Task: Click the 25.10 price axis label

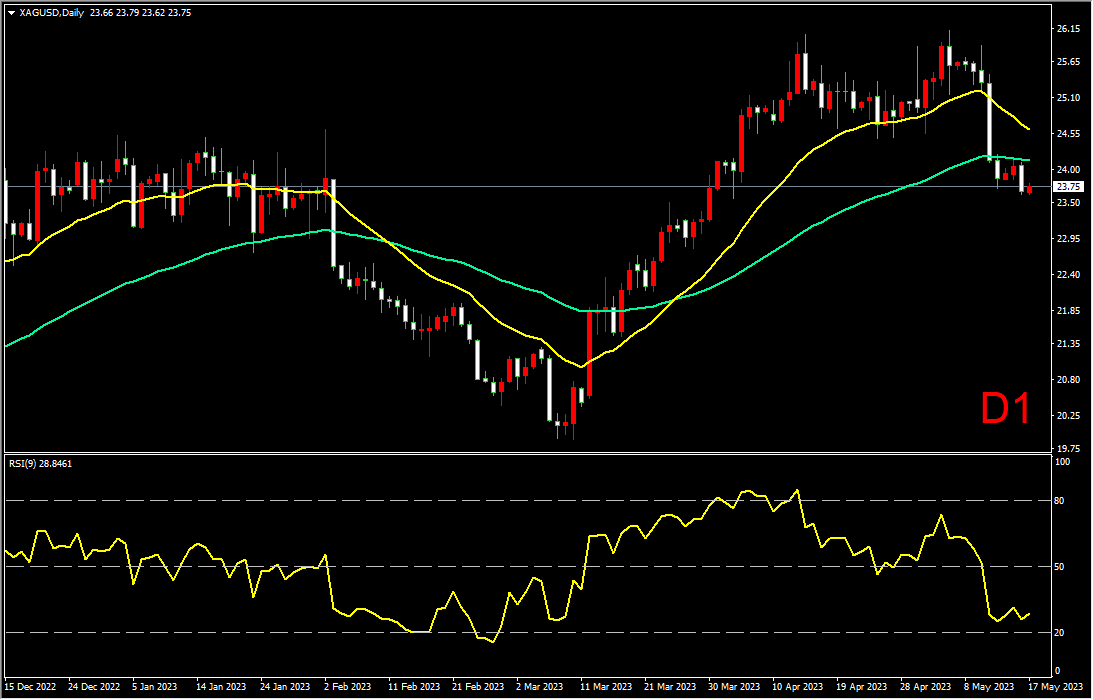Action: (1069, 98)
